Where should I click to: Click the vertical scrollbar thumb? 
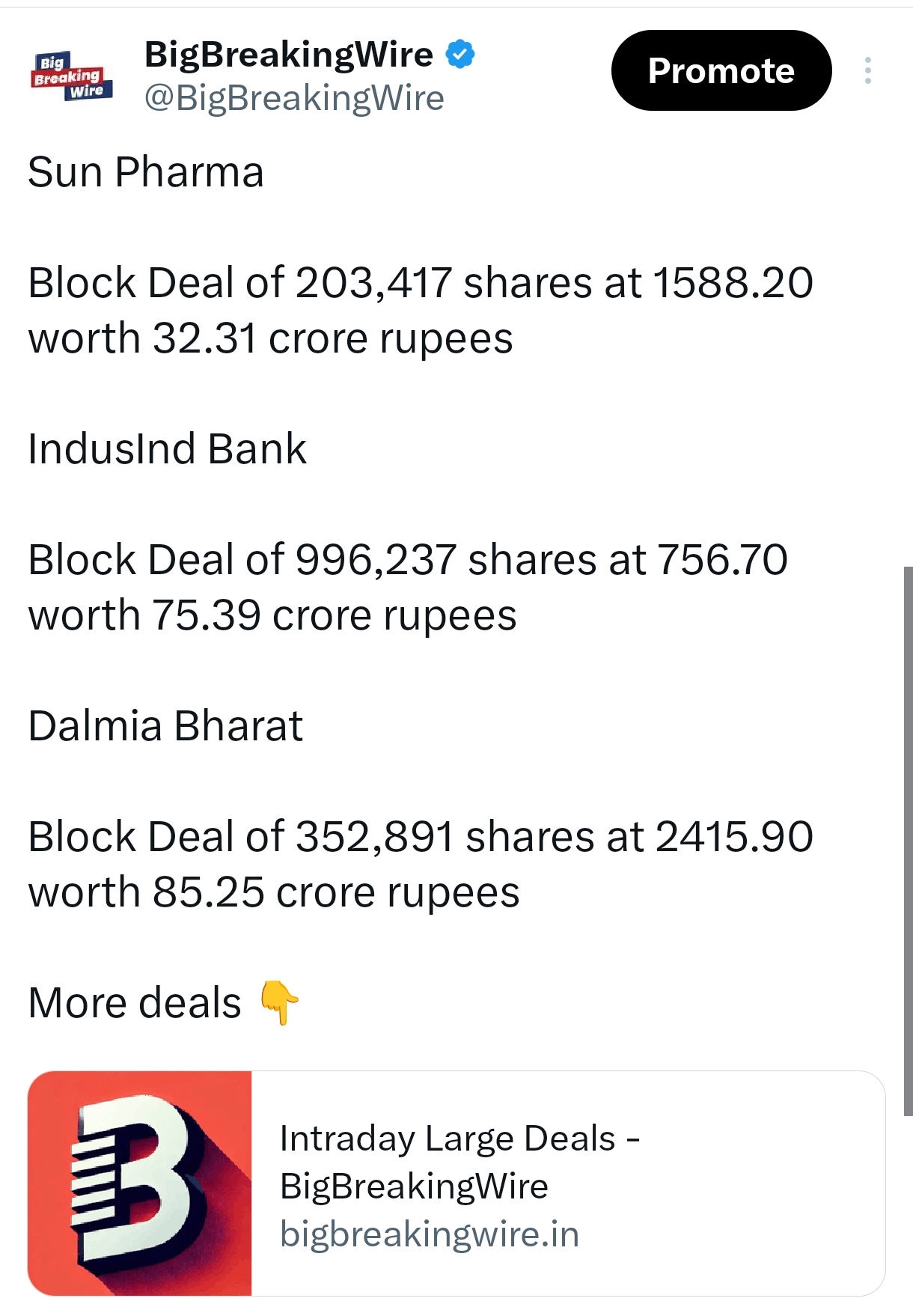(908, 838)
